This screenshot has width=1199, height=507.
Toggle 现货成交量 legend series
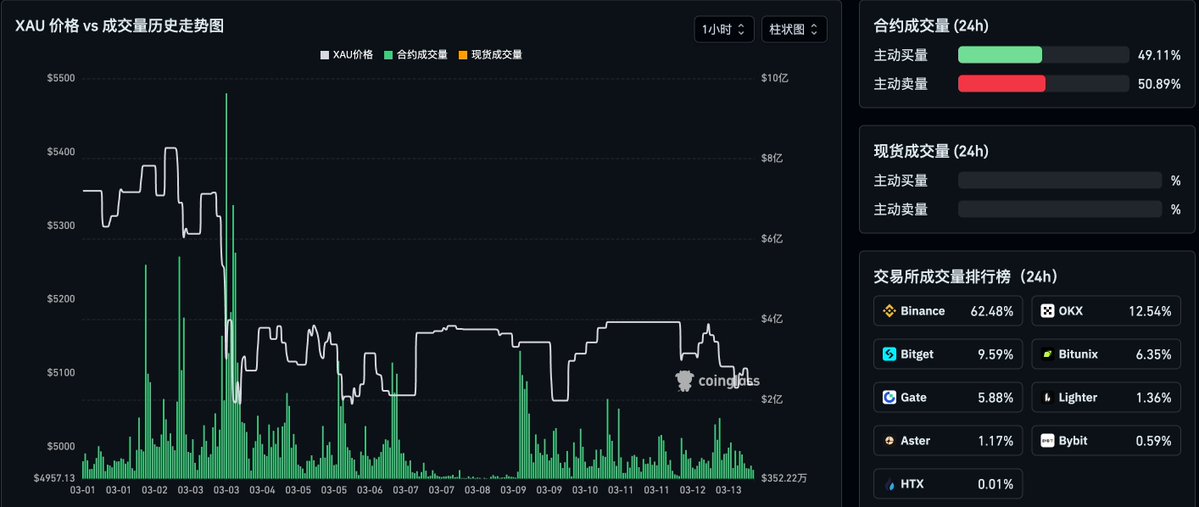(490, 55)
